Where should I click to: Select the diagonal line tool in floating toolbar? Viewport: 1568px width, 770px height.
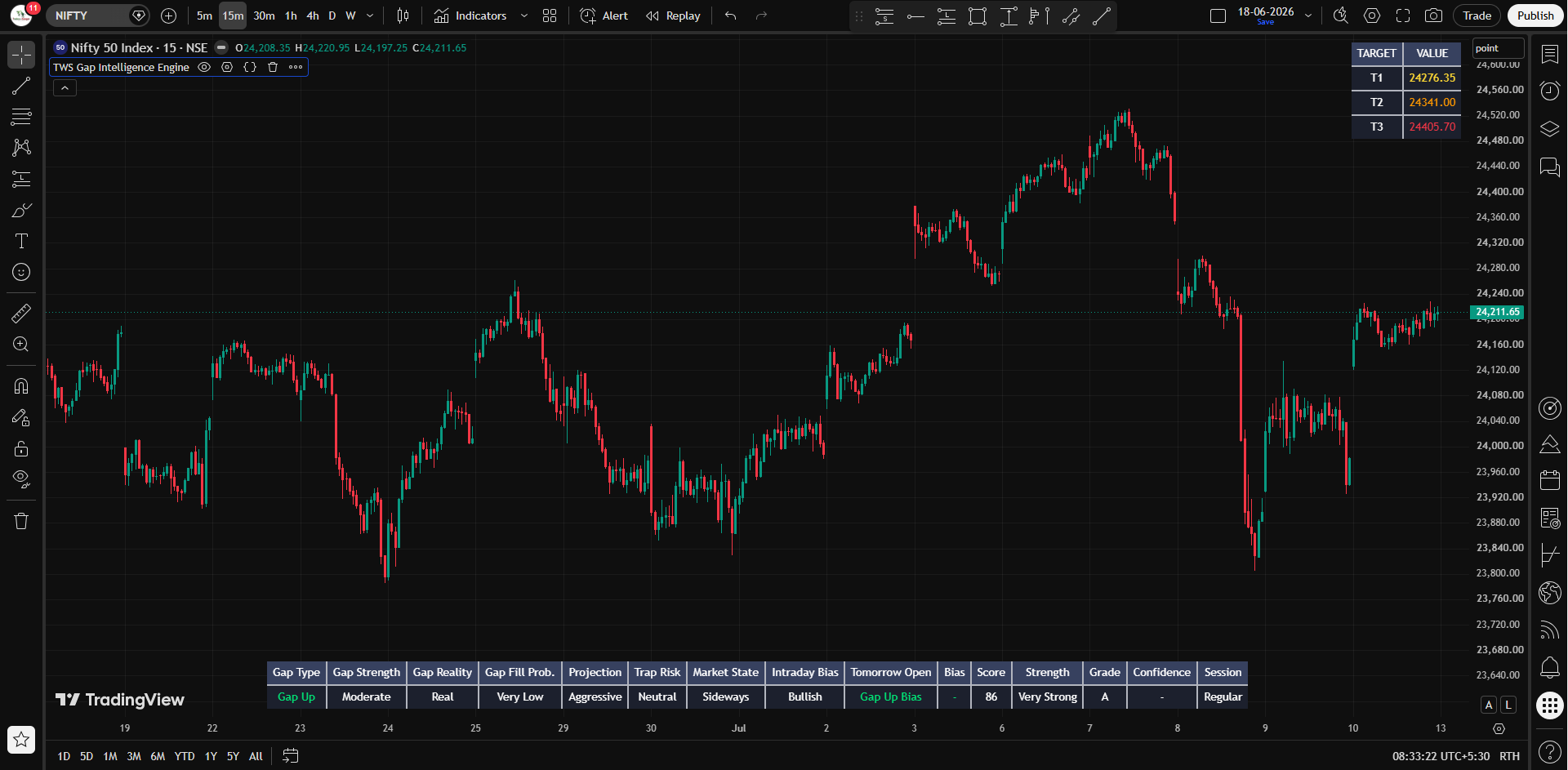(1102, 16)
